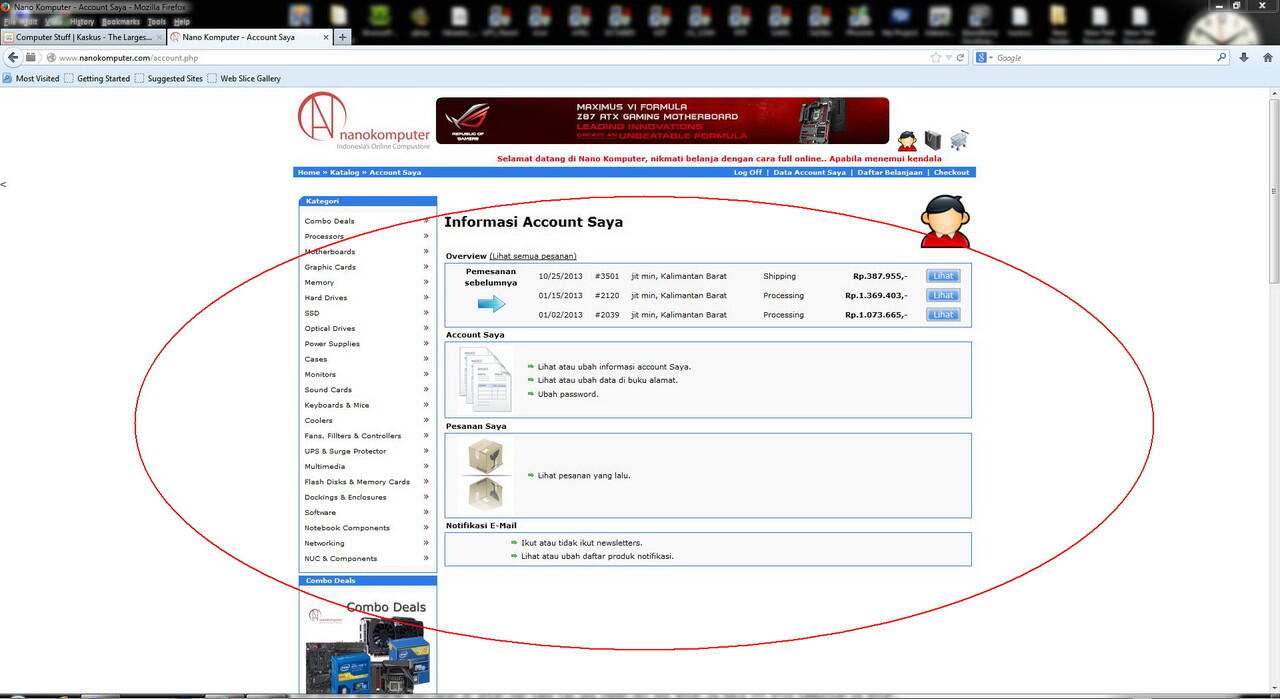
Task: Open Web Slice Gallery bookmark
Action: click(x=244, y=78)
